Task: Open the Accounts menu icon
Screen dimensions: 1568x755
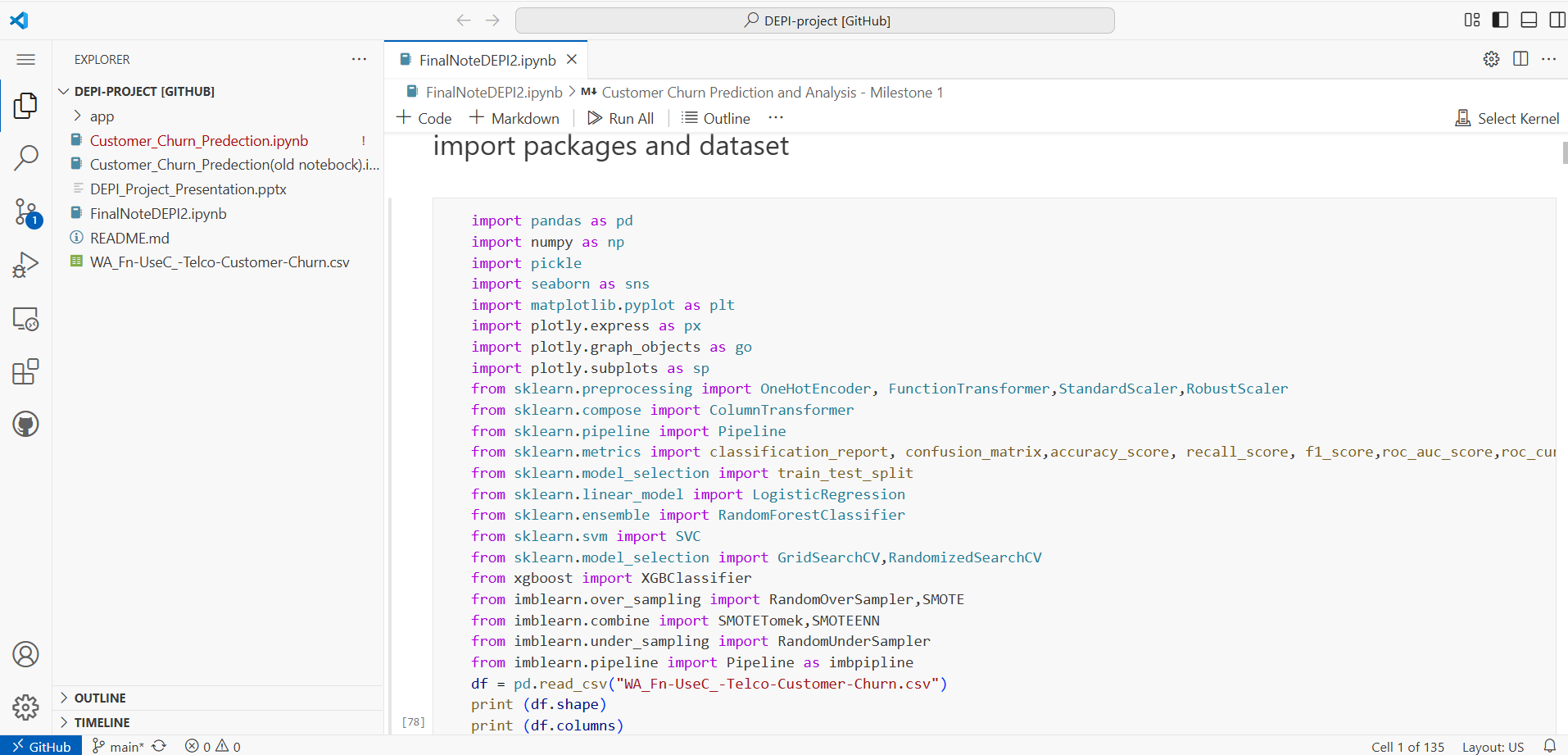Action: coord(25,654)
